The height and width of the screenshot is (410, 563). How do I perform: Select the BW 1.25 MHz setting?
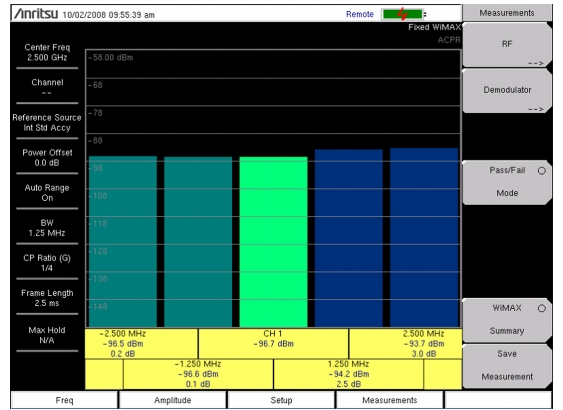pyautogui.click(x=47, y=228)
